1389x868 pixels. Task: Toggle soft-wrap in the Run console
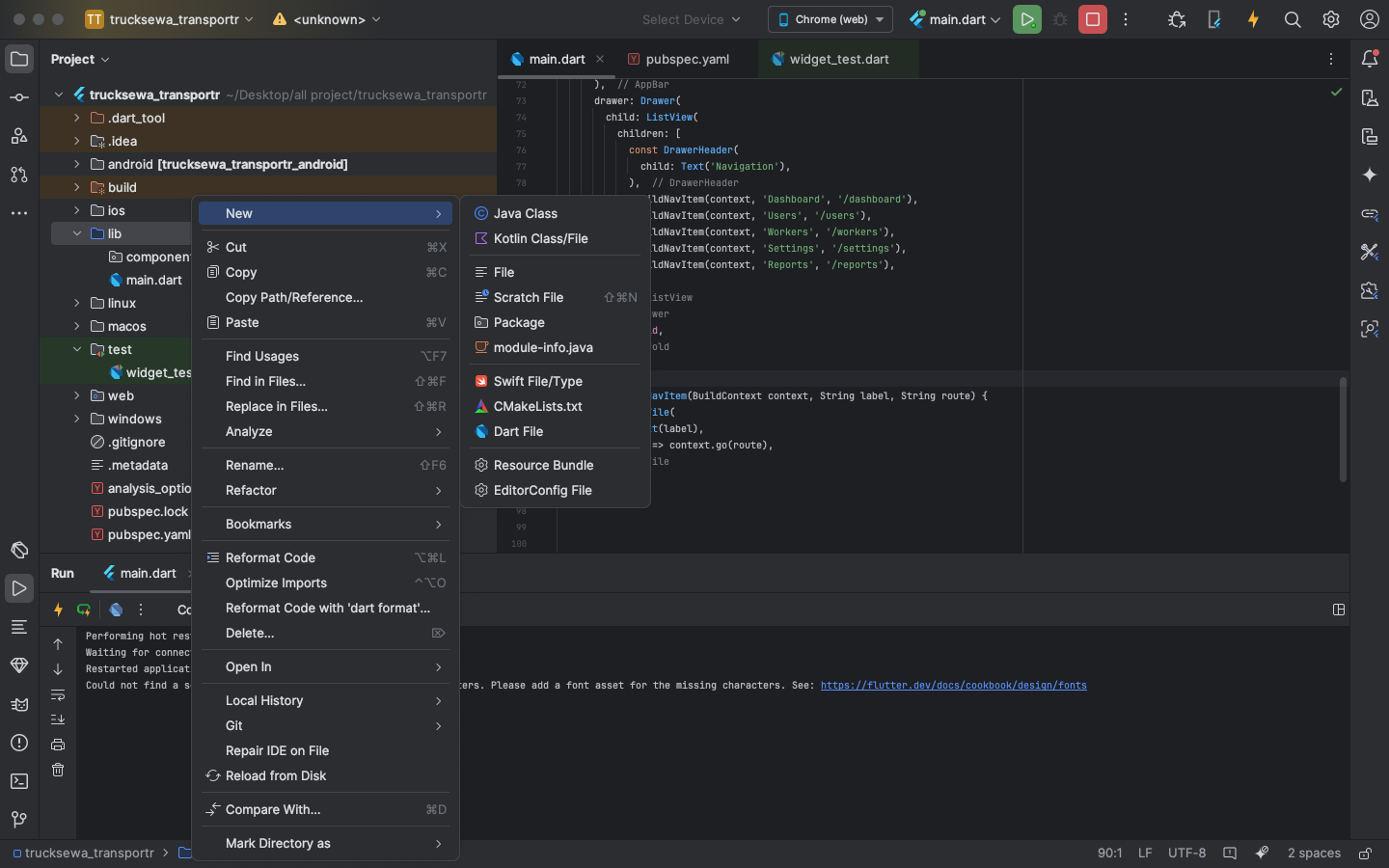58,694
